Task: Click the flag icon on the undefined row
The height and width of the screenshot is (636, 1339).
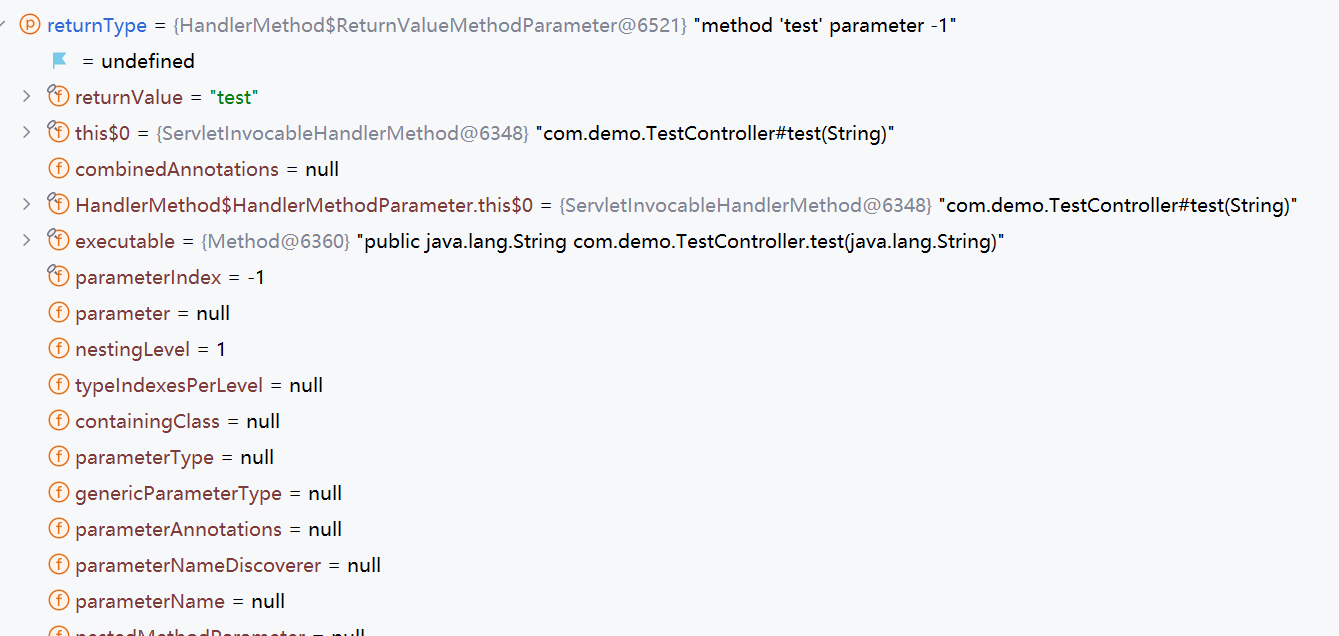Action: (58, 60)
